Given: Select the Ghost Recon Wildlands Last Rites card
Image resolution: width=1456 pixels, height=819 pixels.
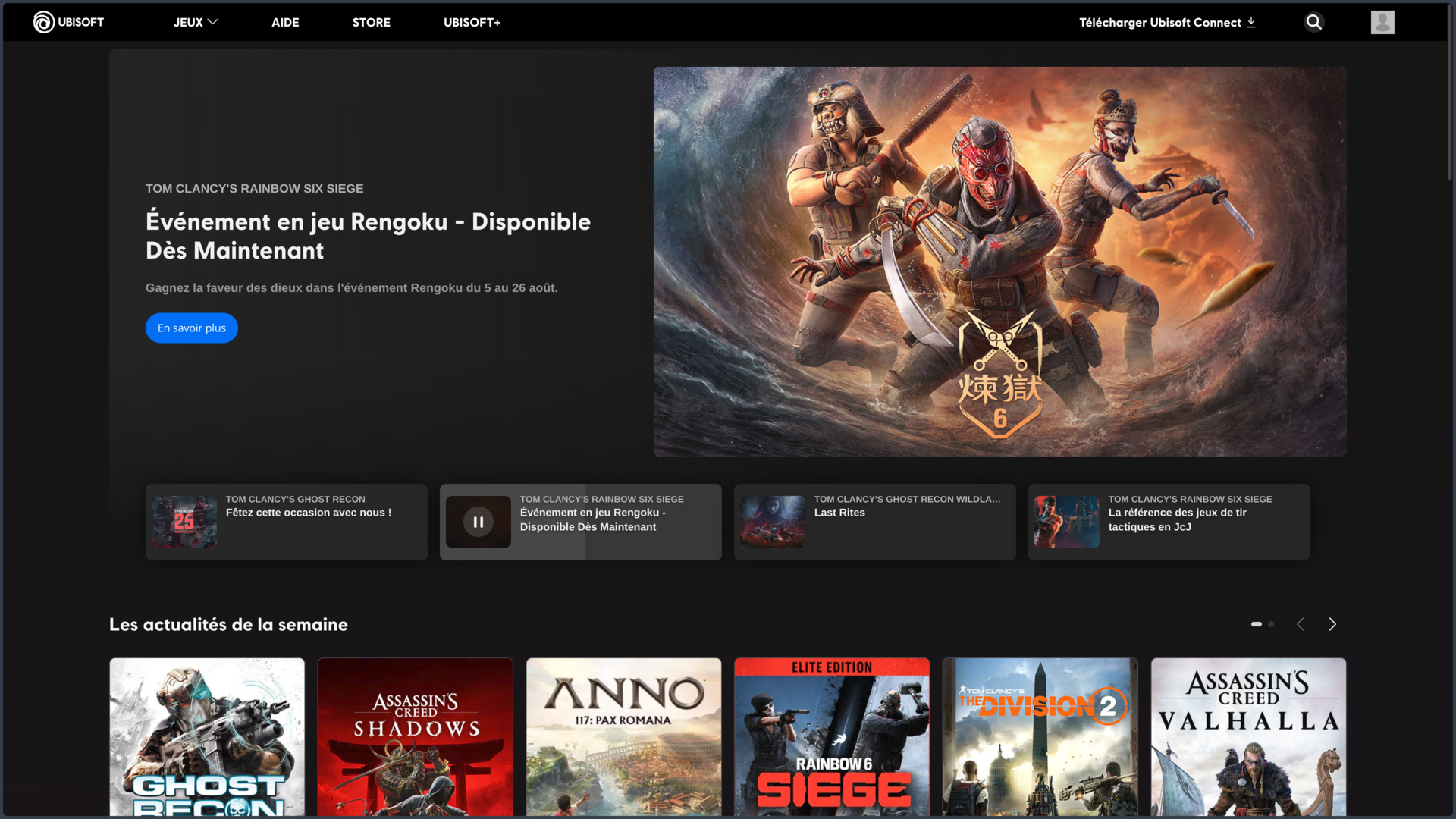Looking at the screenshot, I should (875, 522).
